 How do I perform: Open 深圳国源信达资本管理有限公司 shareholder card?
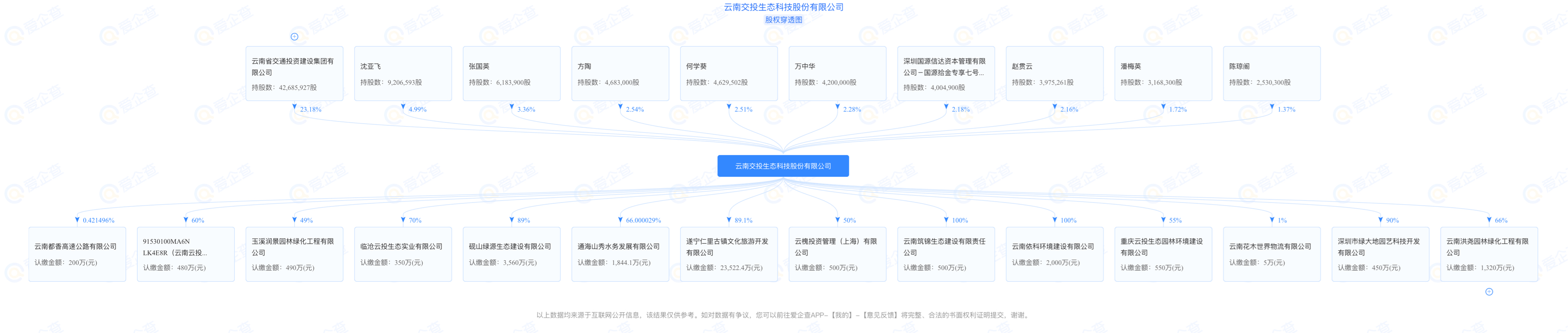[x=947, y=74]
